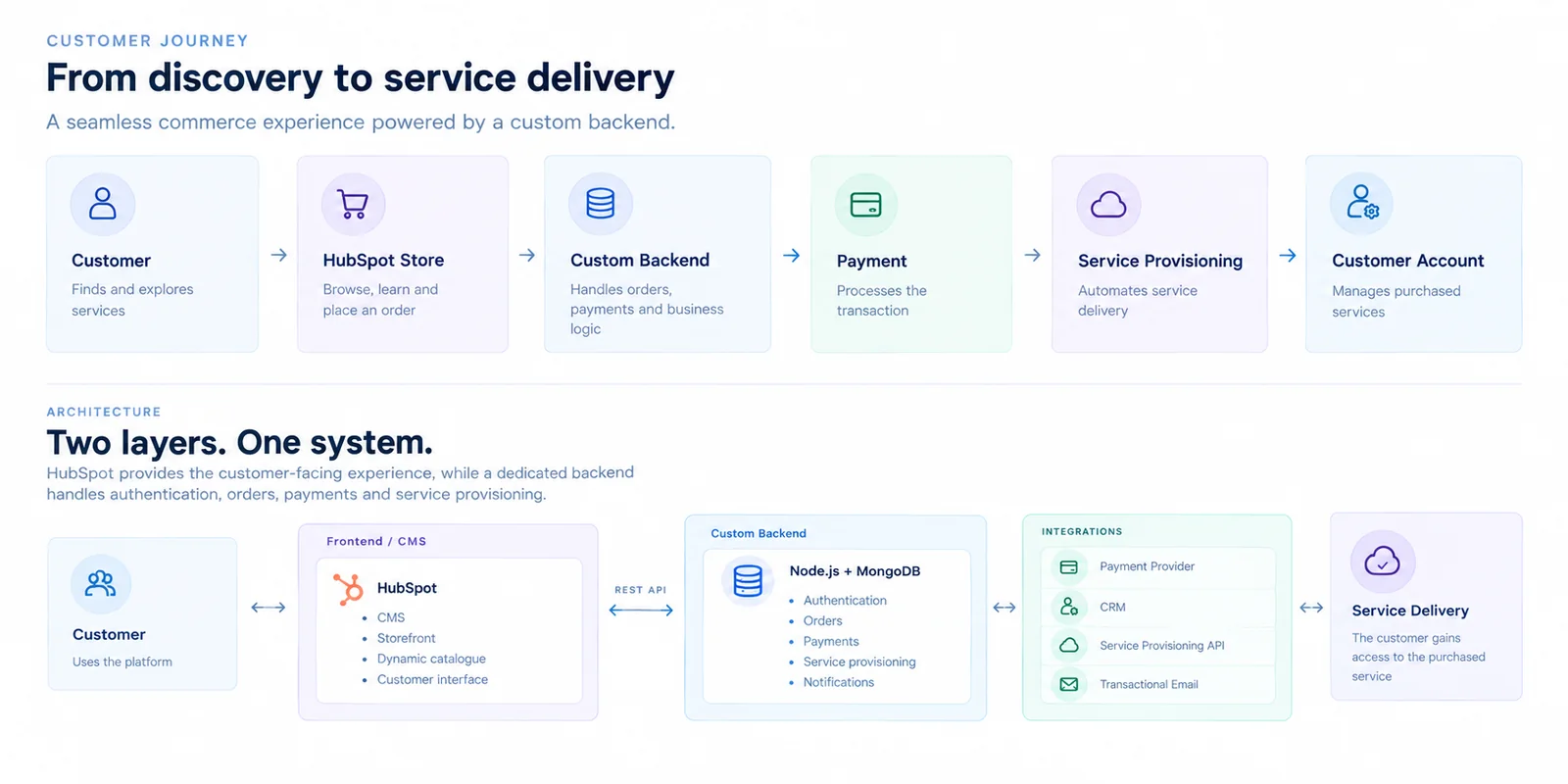Click the 'HubSpot Store' card title
Image resolution: width=1568 pixels, height=784 pixels.
[383, 260]
